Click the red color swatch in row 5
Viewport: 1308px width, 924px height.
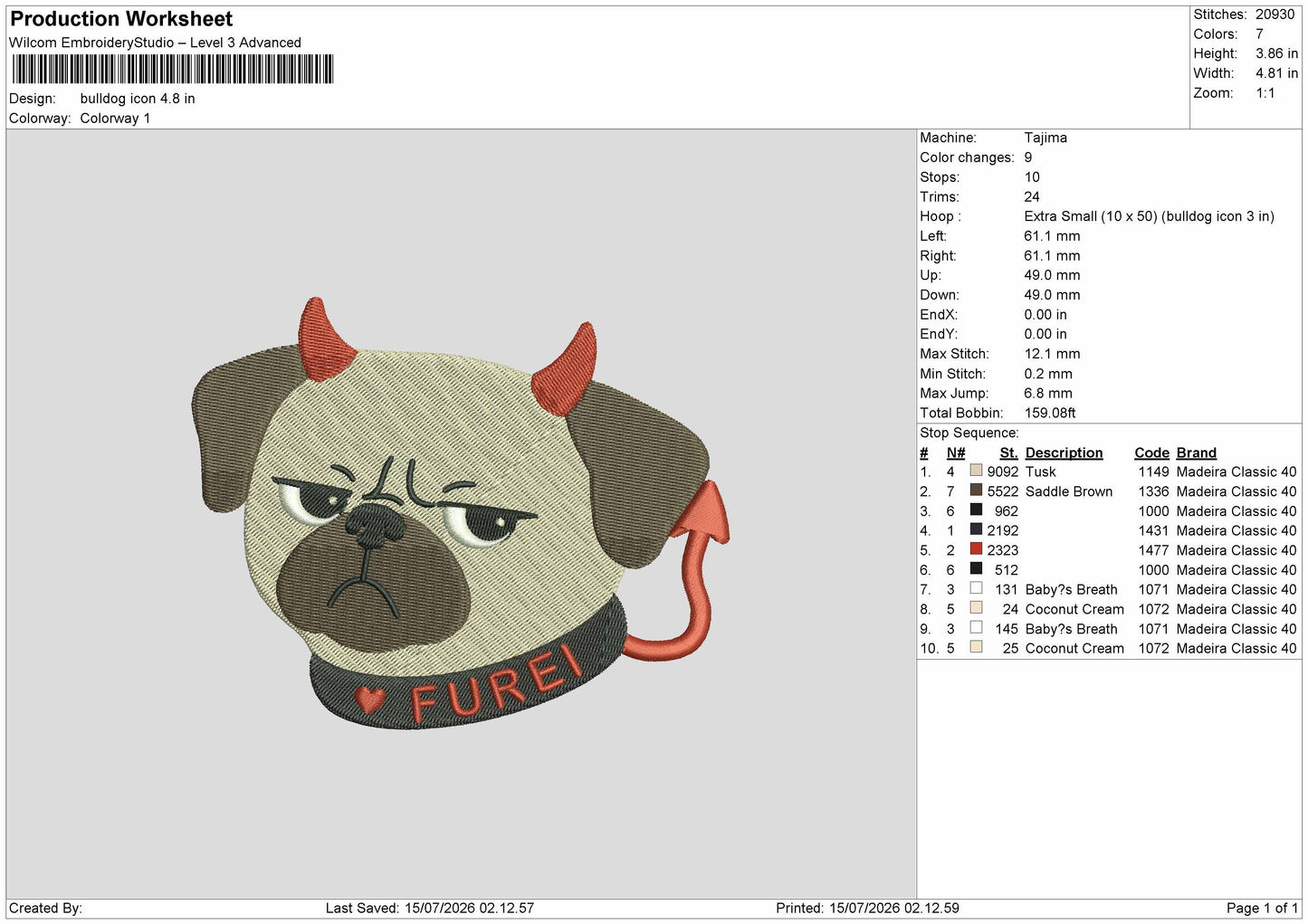pyautogui.click(x=976, y=549)
